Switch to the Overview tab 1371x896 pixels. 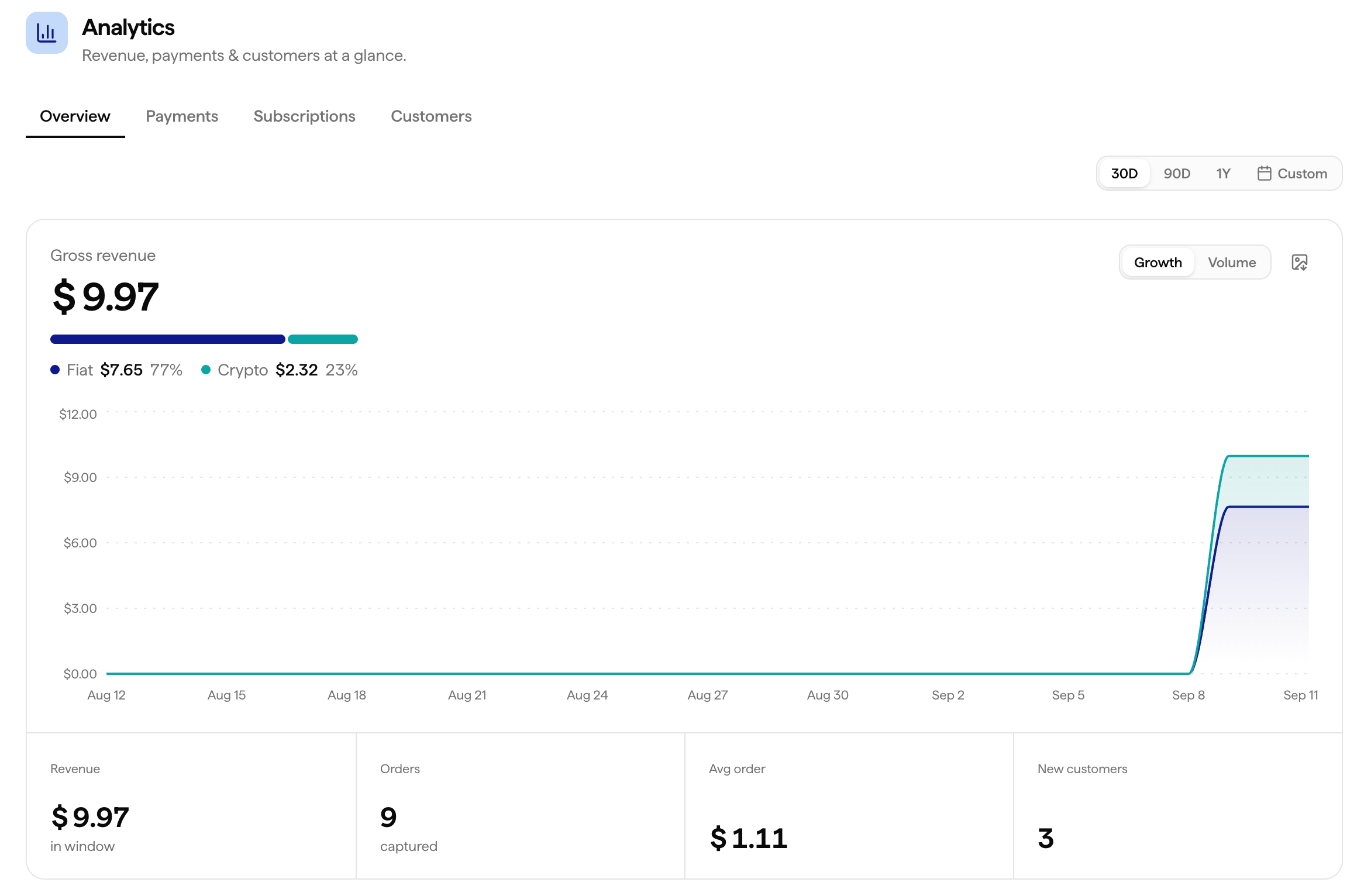[x=75, y=116]
